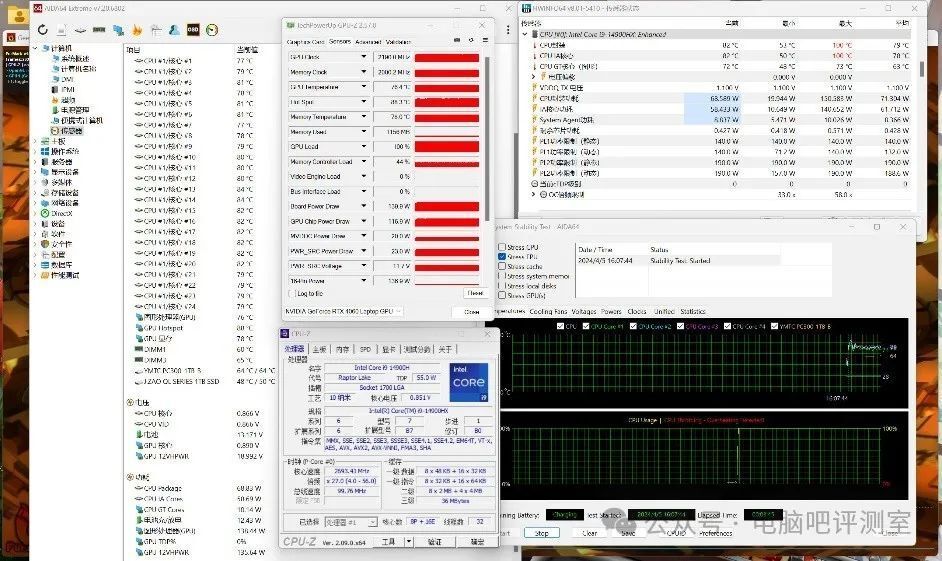Enable the Stress GPU(s) checkbox

click(x=502, y=295)
